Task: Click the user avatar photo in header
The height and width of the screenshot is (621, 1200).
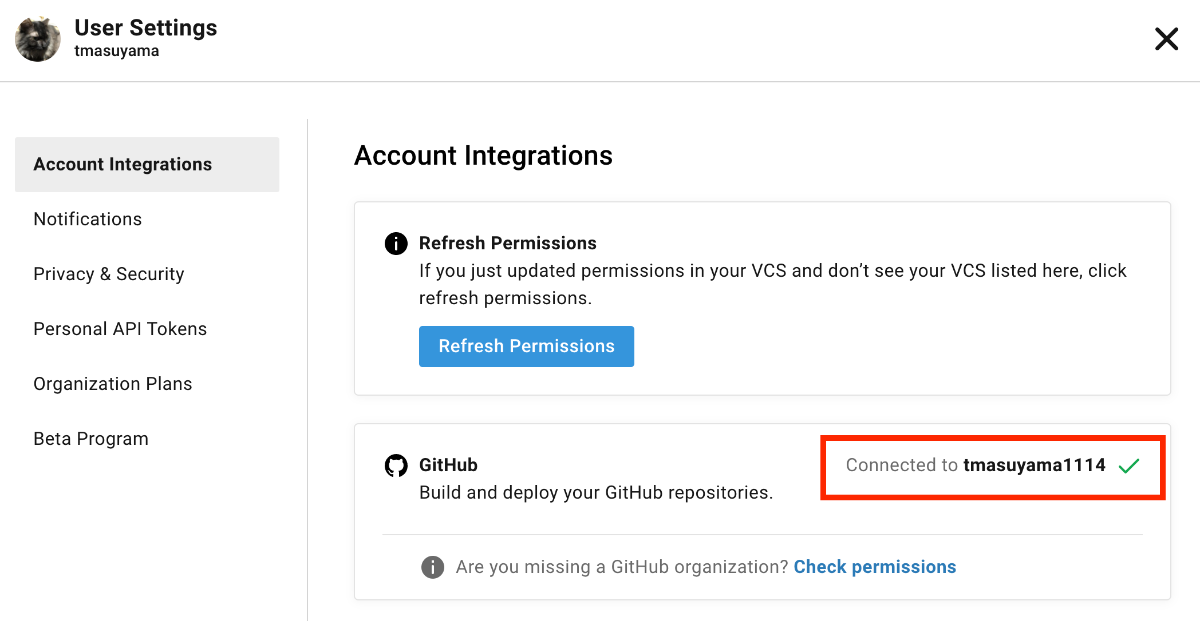Action: [38, 39]
